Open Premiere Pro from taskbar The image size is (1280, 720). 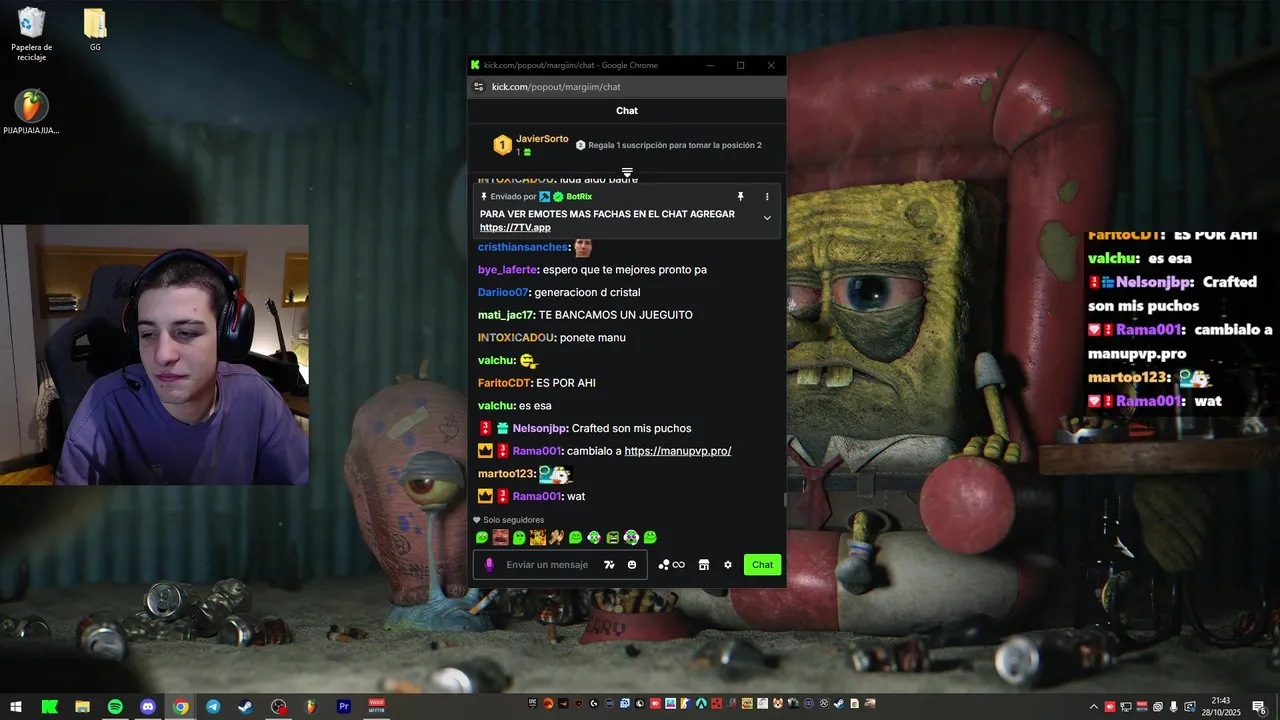tap(344, 707)
